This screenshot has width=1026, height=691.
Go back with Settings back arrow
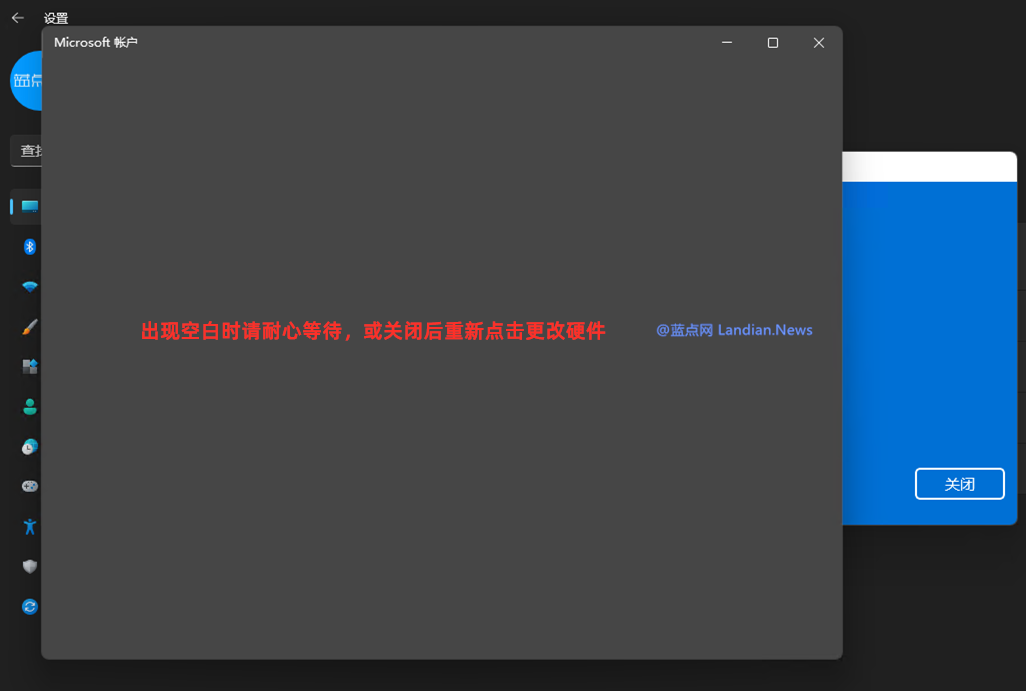[18, 18]
